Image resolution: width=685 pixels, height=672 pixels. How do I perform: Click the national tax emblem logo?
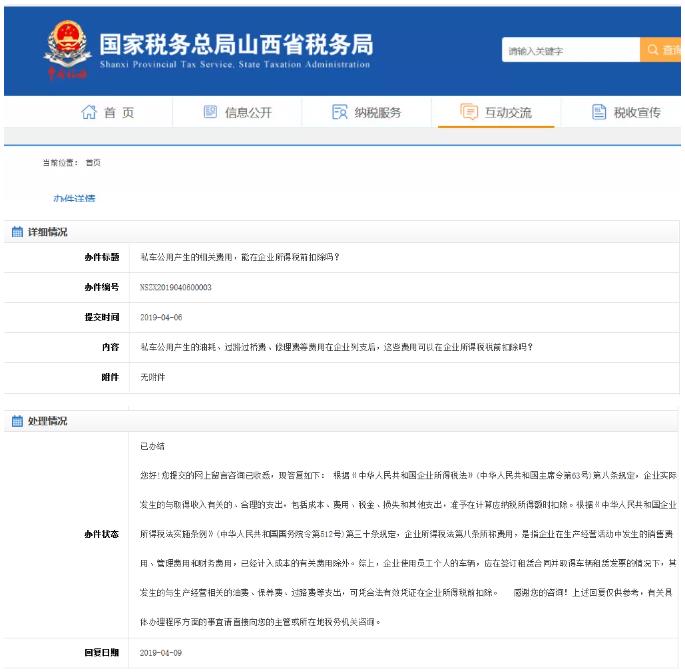(x=68, y=49)
